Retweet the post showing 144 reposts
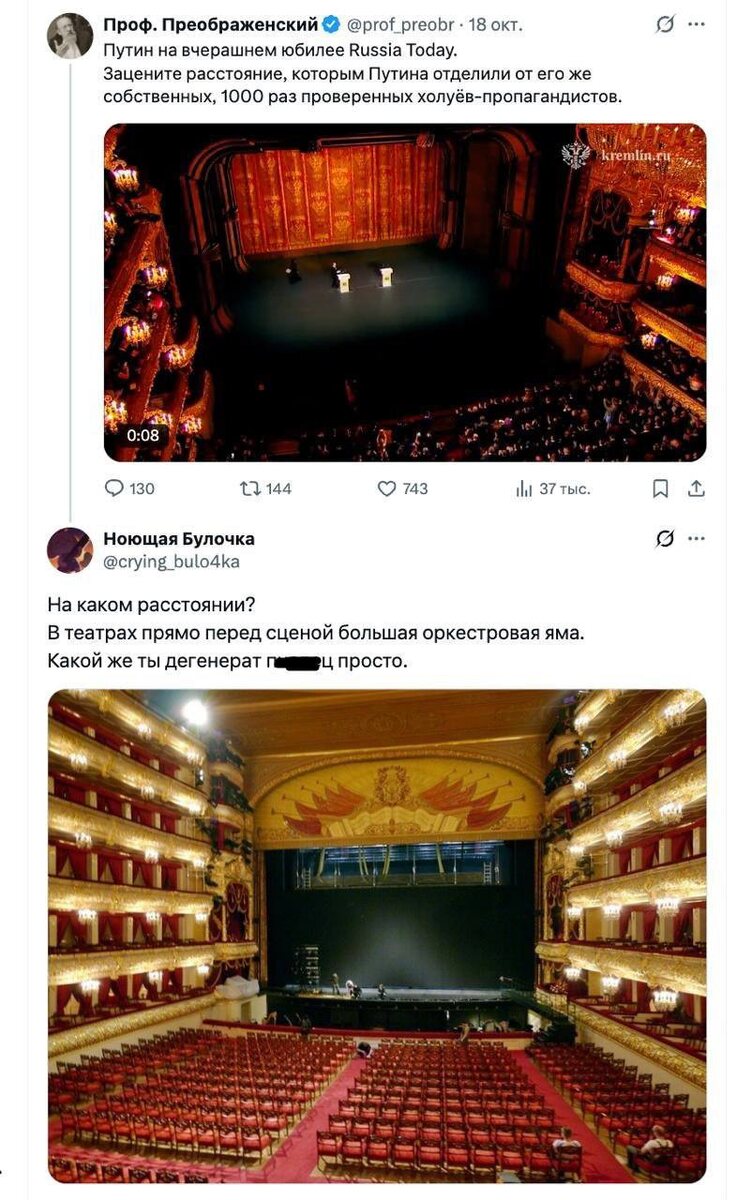The height and width of the screenshot is (1200, 752). coord(251,488)
